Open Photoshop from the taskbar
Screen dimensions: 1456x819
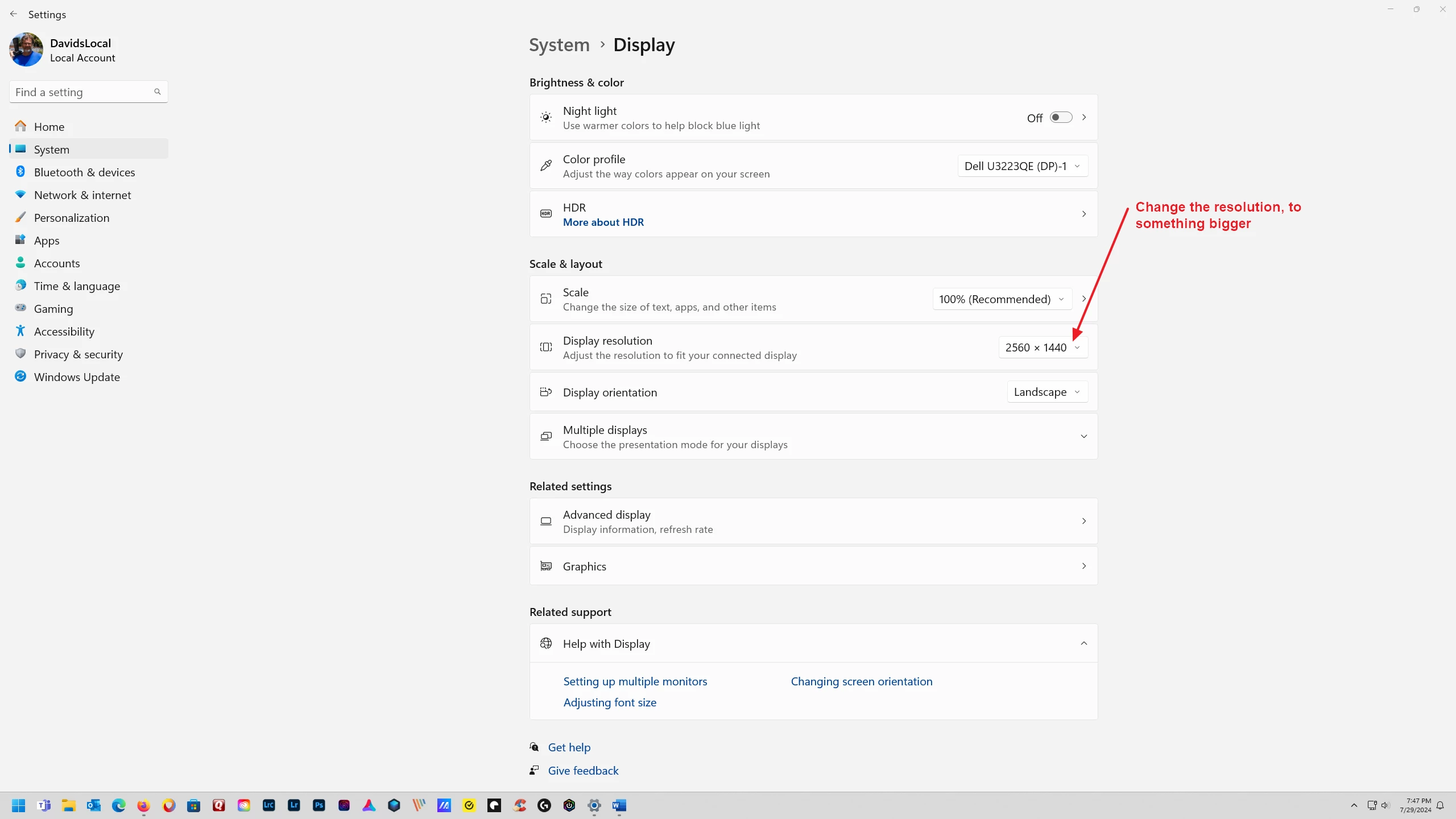319,805
